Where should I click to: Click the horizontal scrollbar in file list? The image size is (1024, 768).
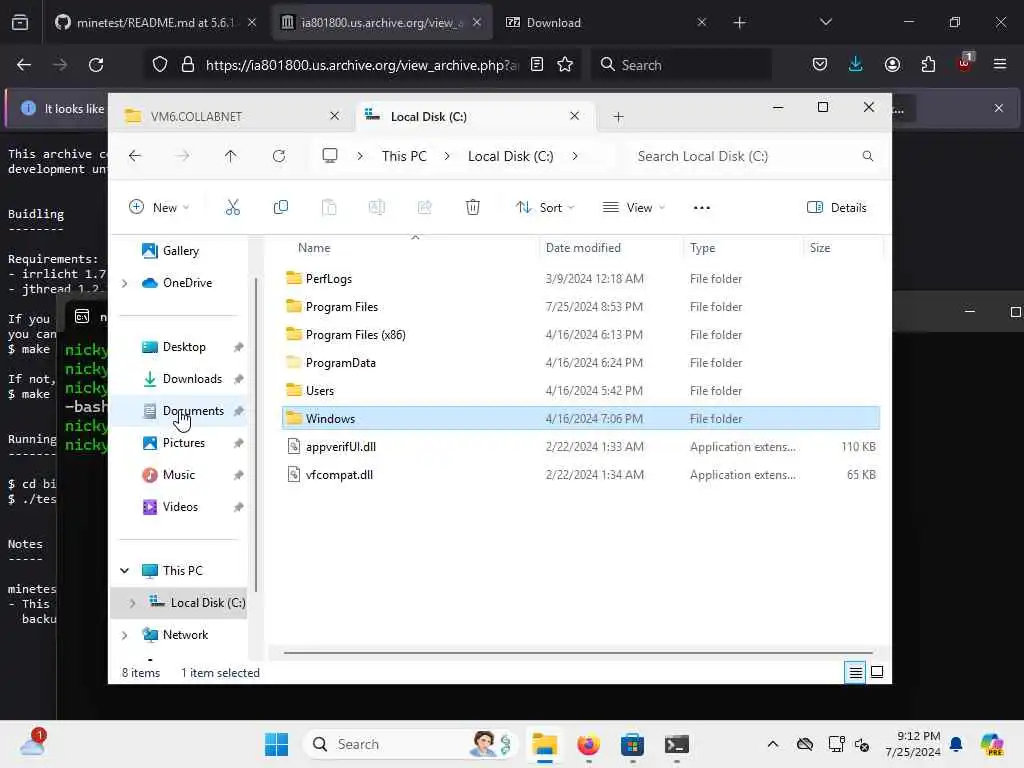(577, 652)
